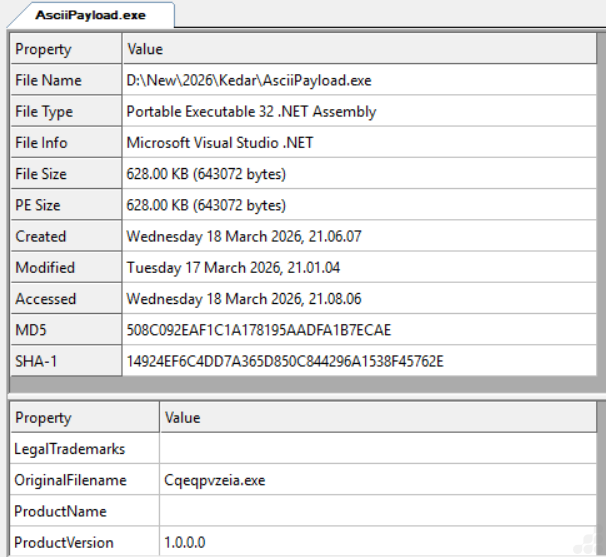Select the File Size property label
Viewport: 606px width, 557px height.
click(x=41, y=174)
